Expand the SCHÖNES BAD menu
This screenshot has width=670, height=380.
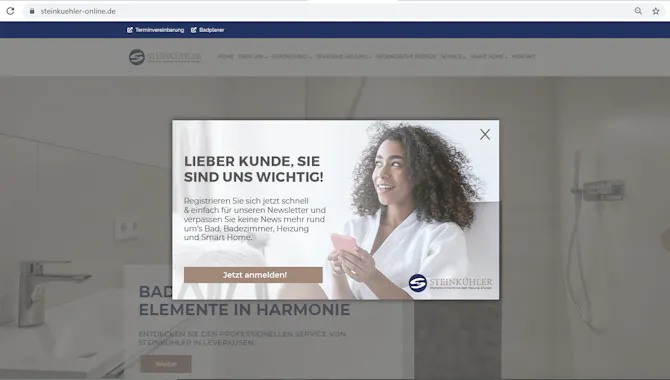coord(291,56)
